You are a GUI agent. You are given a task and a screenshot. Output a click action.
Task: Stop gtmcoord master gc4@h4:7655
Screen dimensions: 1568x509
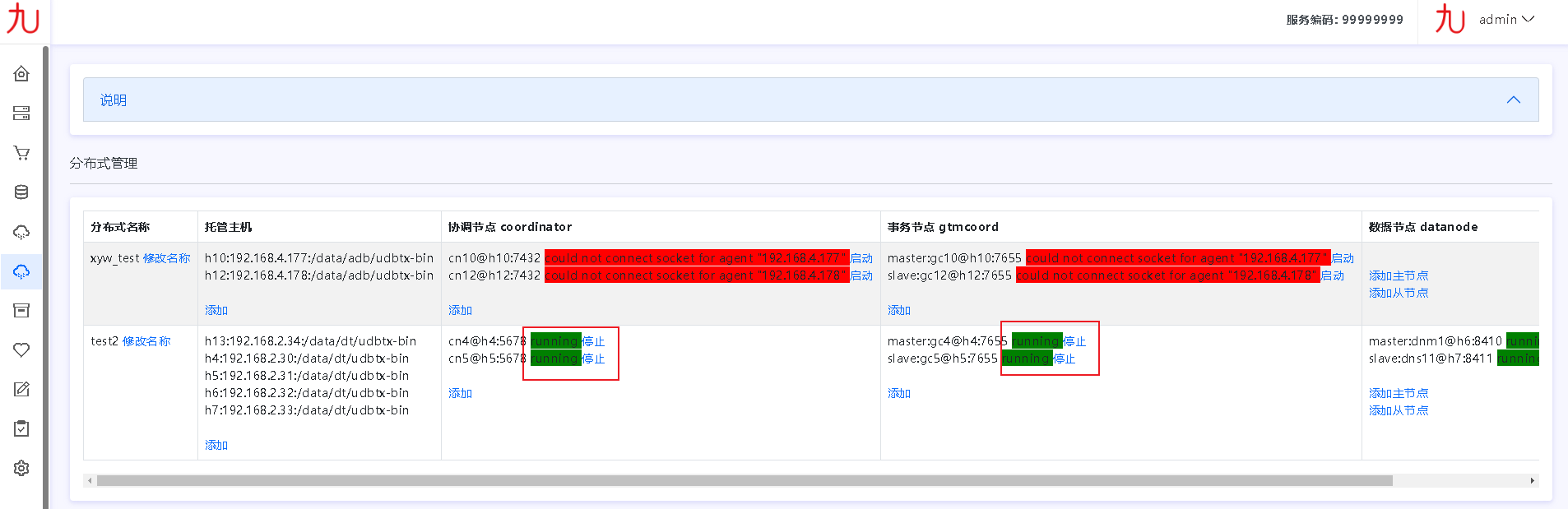coord(1074,341)
